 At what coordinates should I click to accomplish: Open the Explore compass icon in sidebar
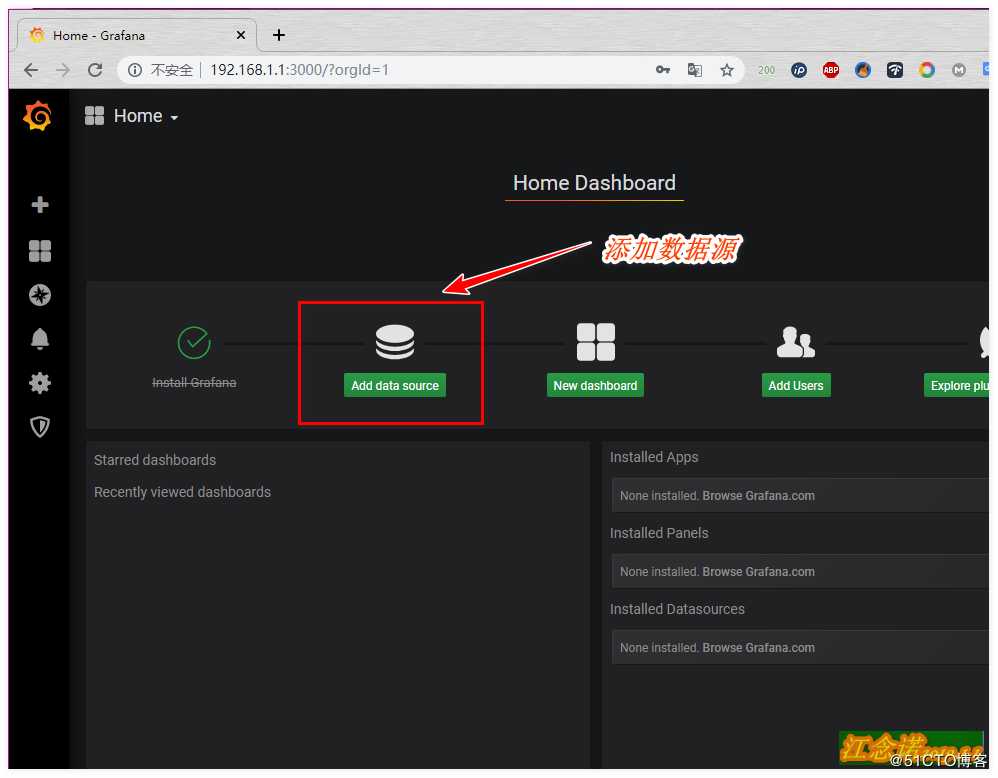[40, 295]
